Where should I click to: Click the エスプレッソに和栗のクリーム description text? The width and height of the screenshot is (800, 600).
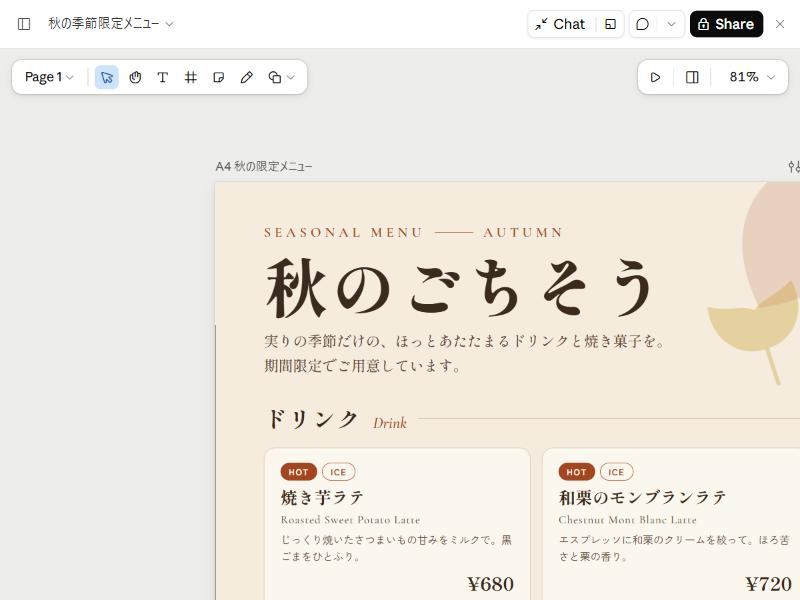[674, 548]
